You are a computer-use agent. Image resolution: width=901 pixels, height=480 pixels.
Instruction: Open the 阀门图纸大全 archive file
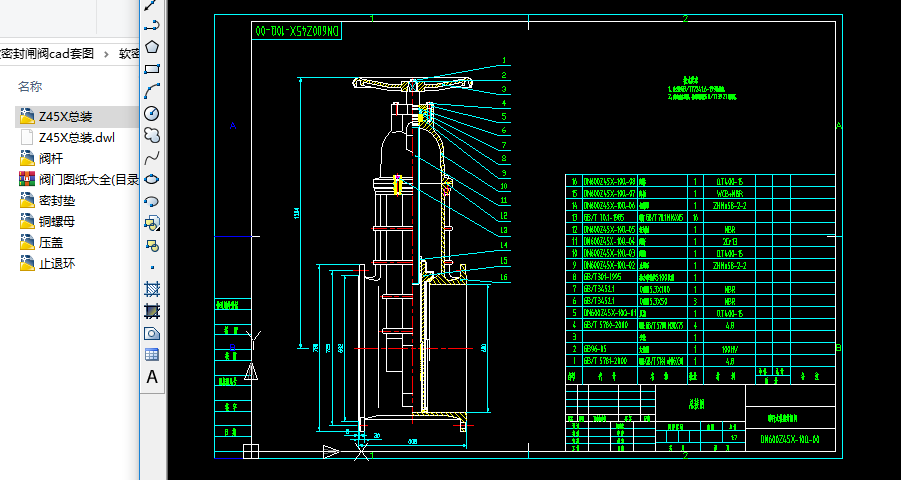(x=89, y=180)
